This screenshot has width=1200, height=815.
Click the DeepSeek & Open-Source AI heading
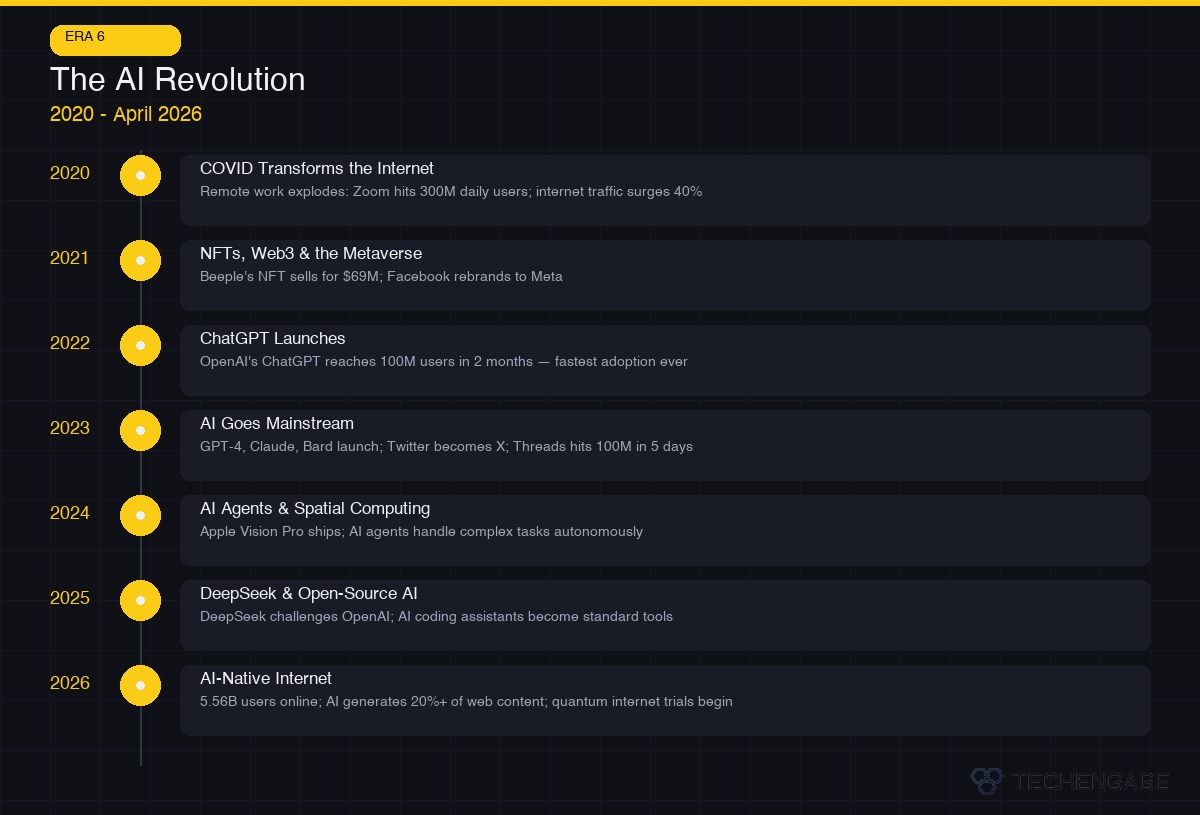pos(309,593)
